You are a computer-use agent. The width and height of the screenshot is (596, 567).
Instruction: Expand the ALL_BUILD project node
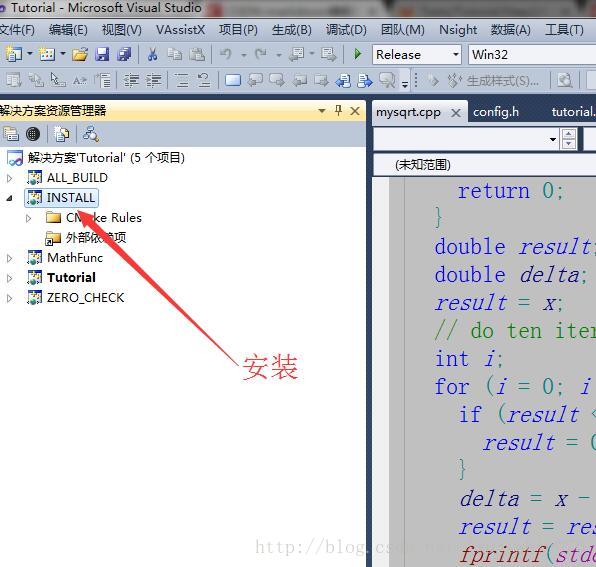pos(10,178)
